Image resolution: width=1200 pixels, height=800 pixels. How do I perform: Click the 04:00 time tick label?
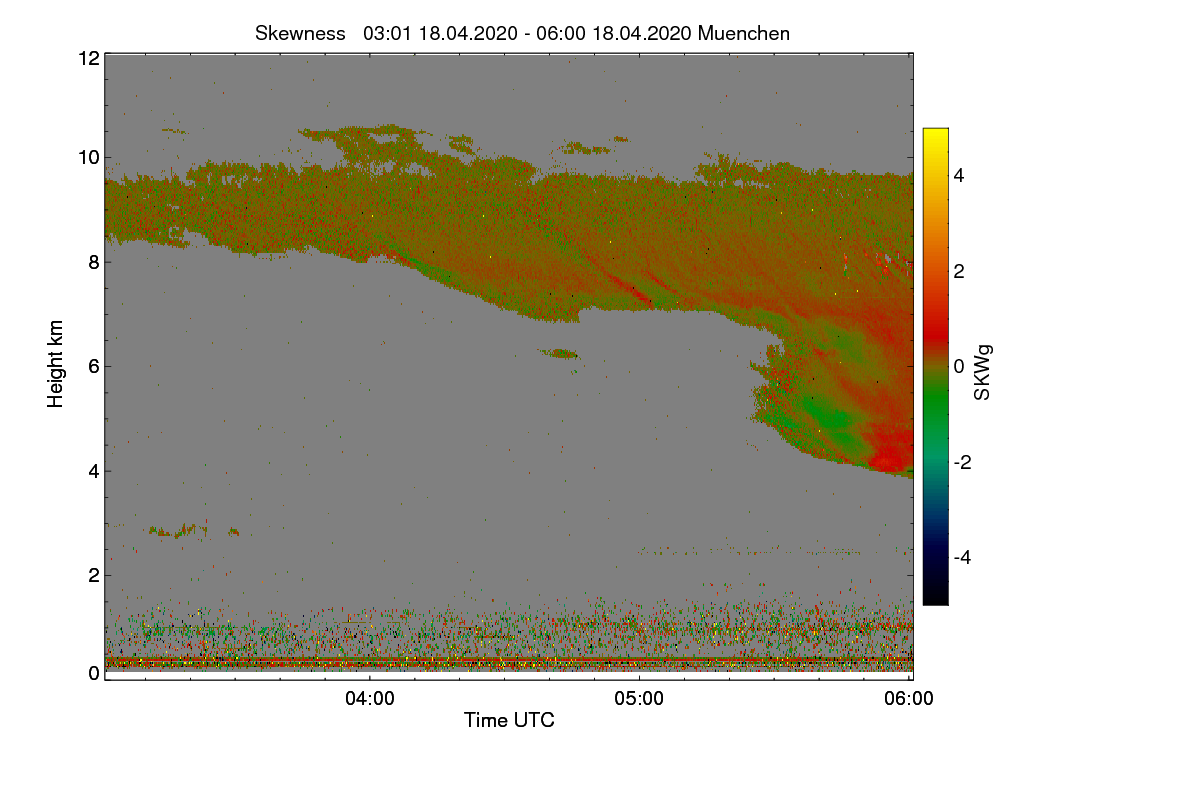click(370, 700)
